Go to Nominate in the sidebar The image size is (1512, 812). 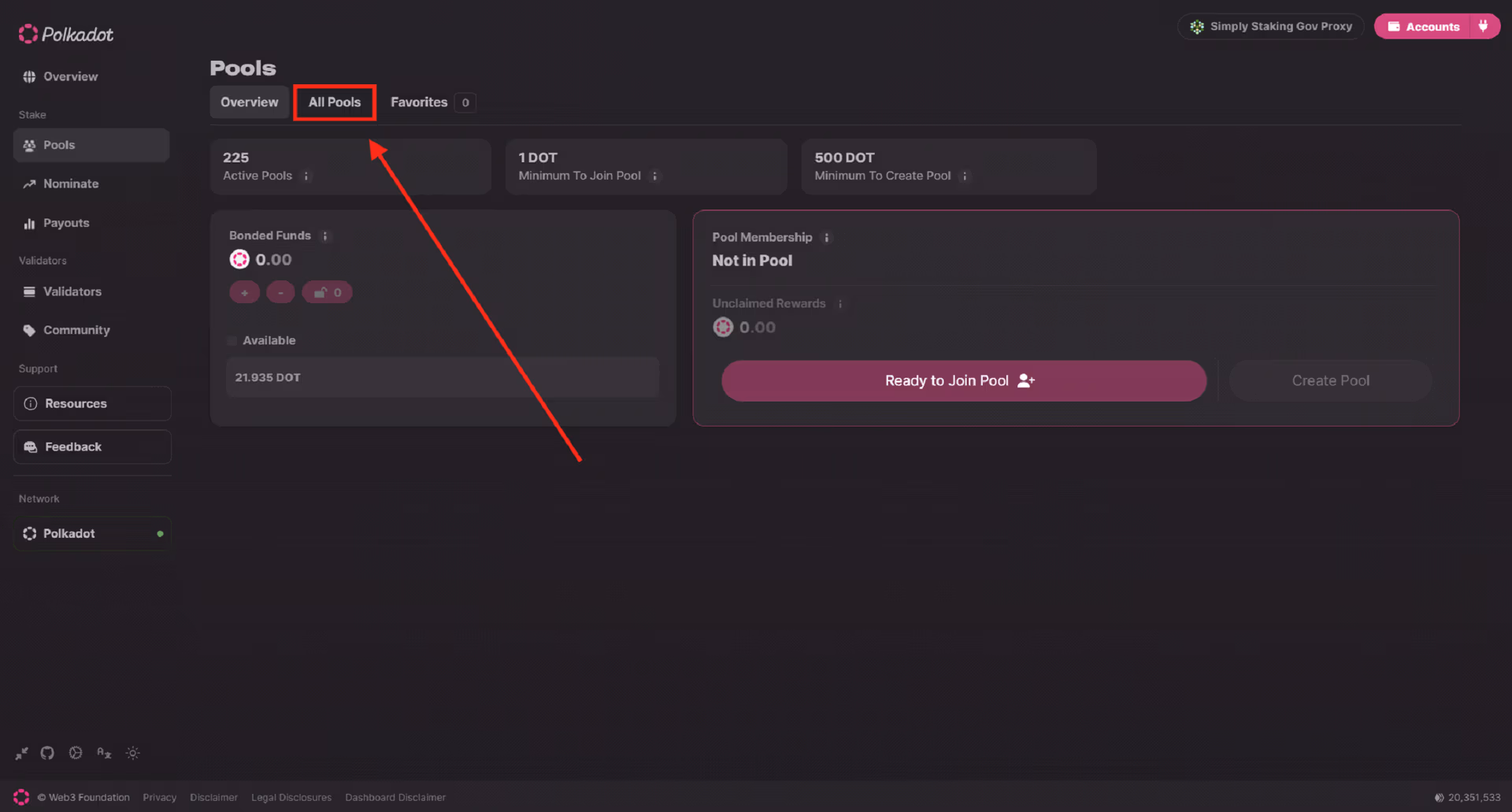point(71,184)
